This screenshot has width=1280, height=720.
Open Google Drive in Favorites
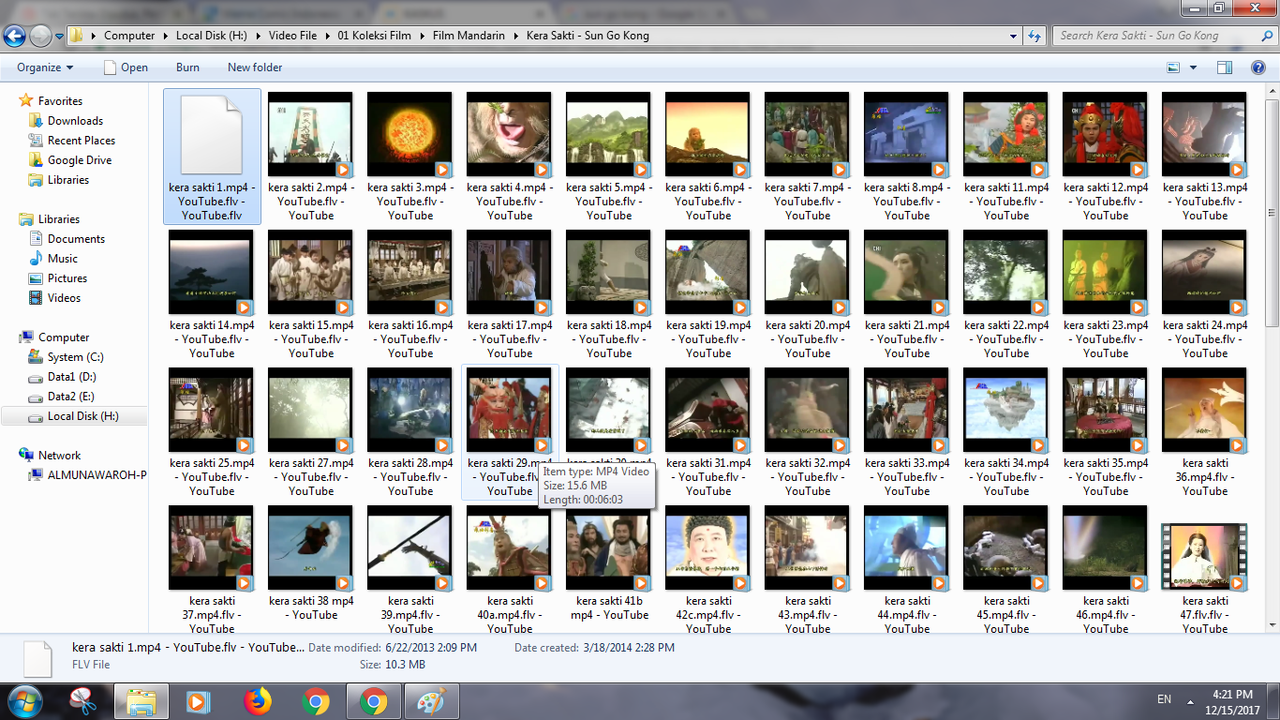point(79,160)
